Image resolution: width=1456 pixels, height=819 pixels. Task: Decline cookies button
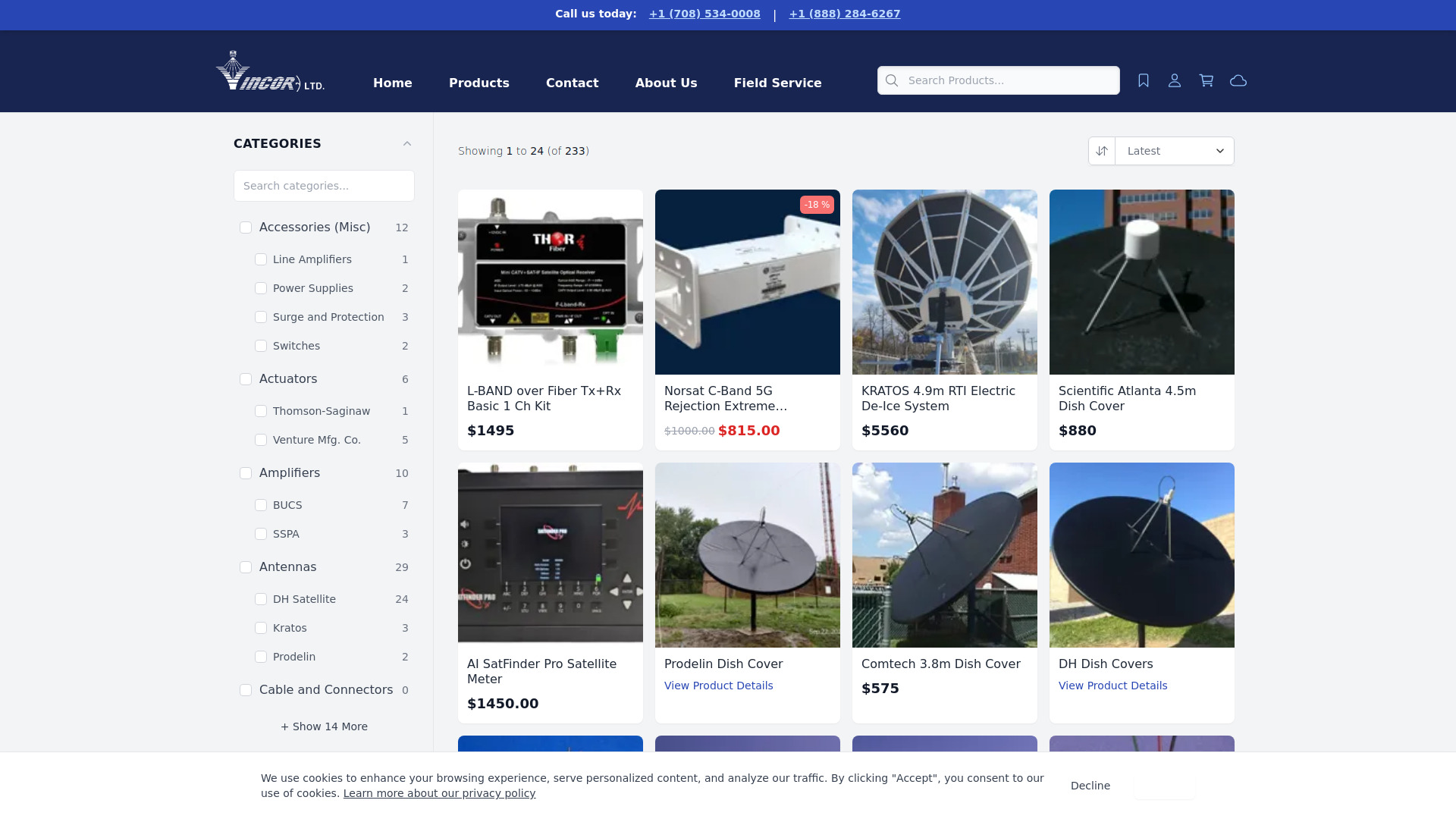(x=1090, y=786)
